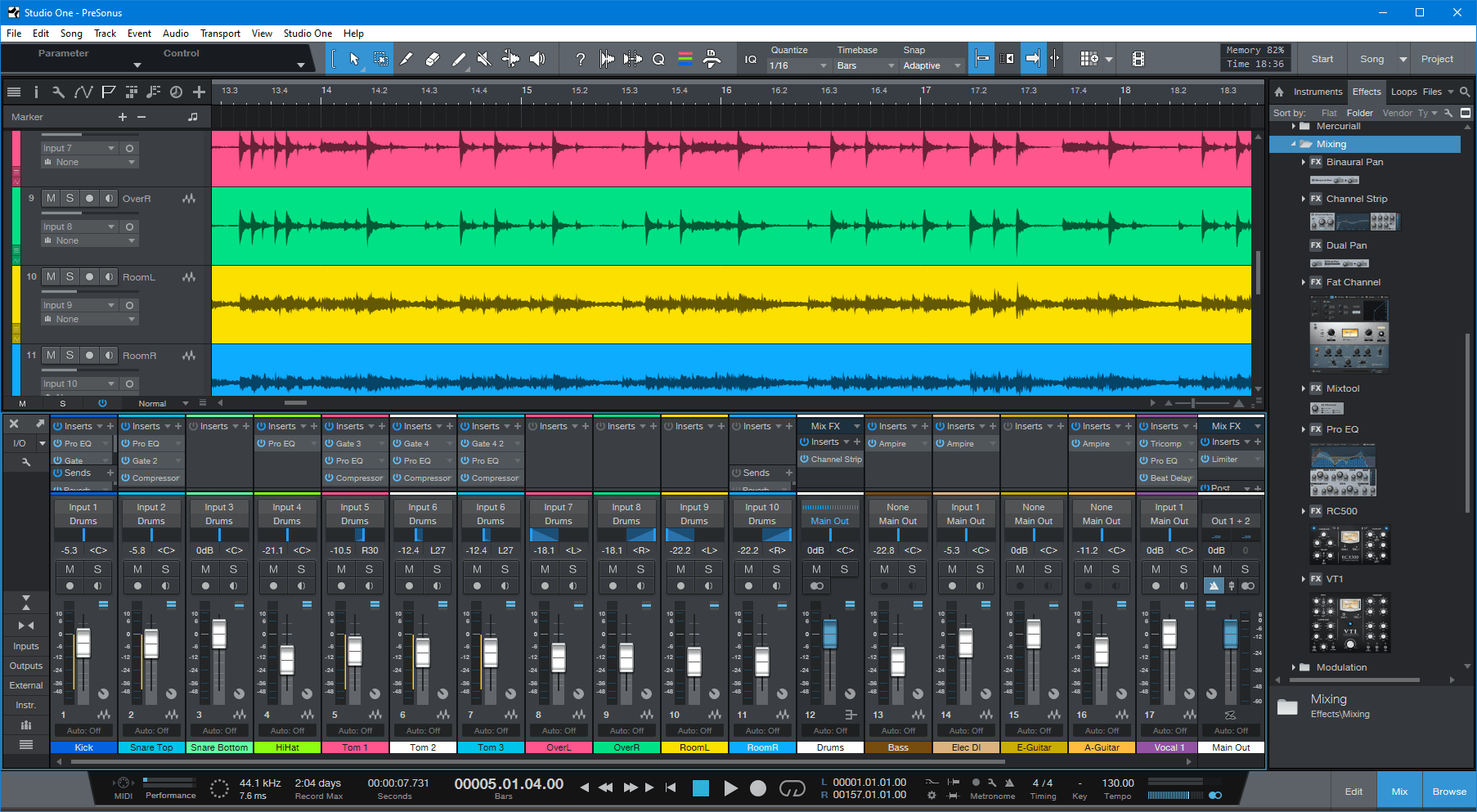Solo the RoomL track
The height and width of the screenshot is (812, 1477).
click(70, 276)
